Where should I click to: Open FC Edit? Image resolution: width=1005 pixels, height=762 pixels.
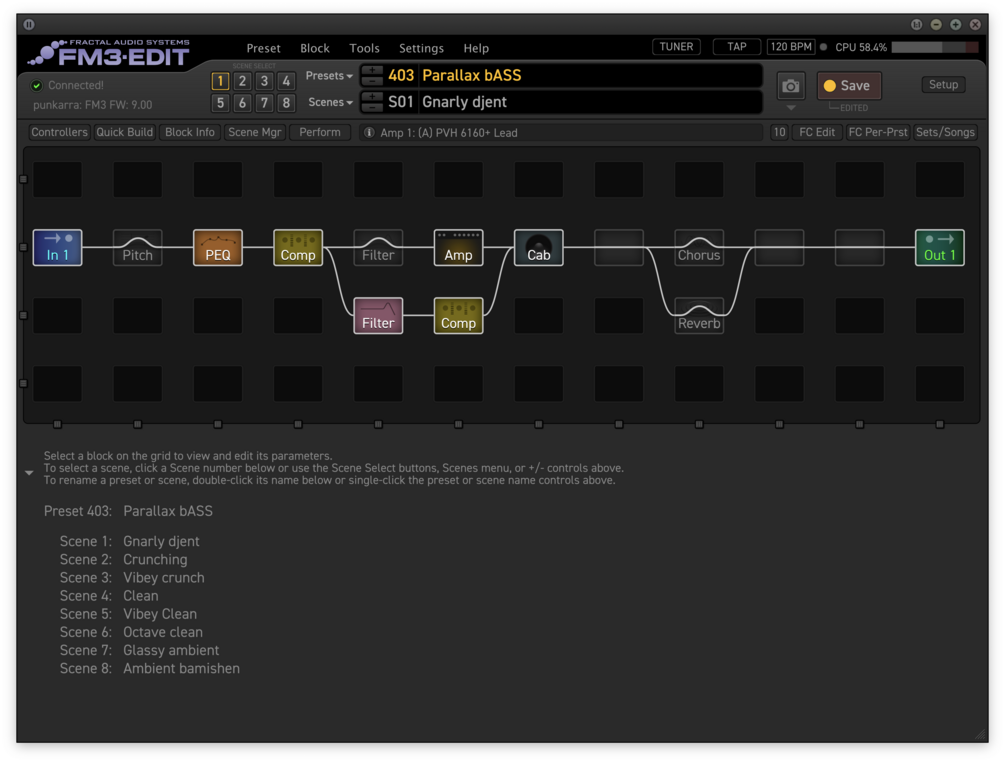point(817,132)
